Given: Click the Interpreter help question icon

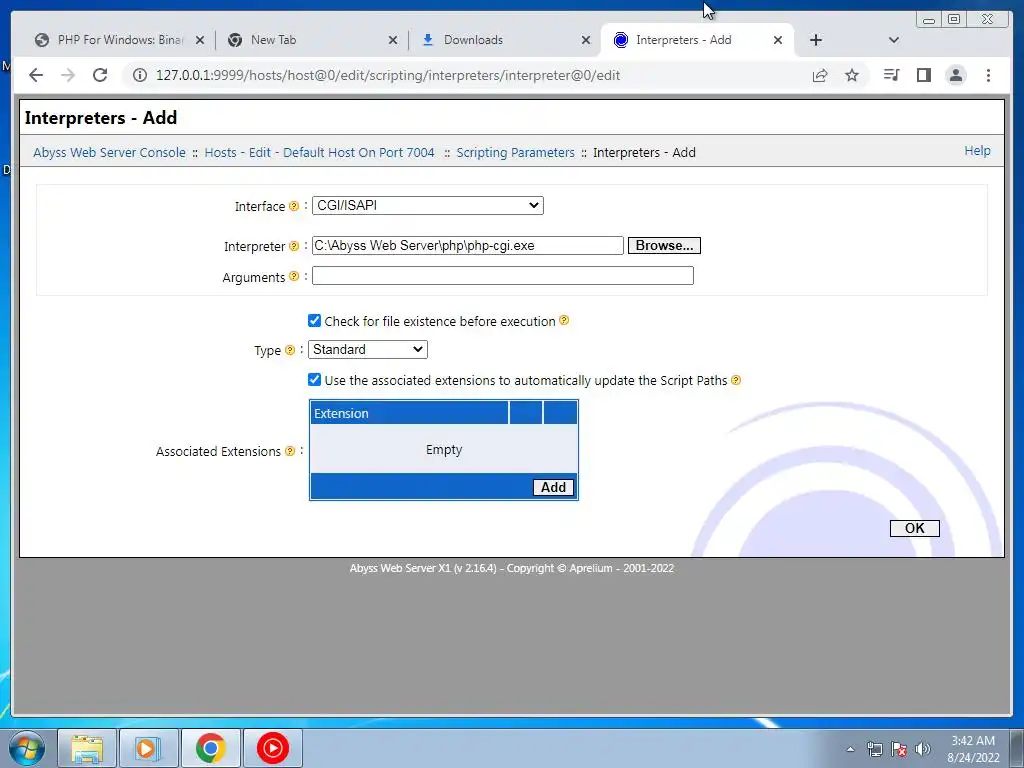Looking at the screenshot, I should (294, 246).
